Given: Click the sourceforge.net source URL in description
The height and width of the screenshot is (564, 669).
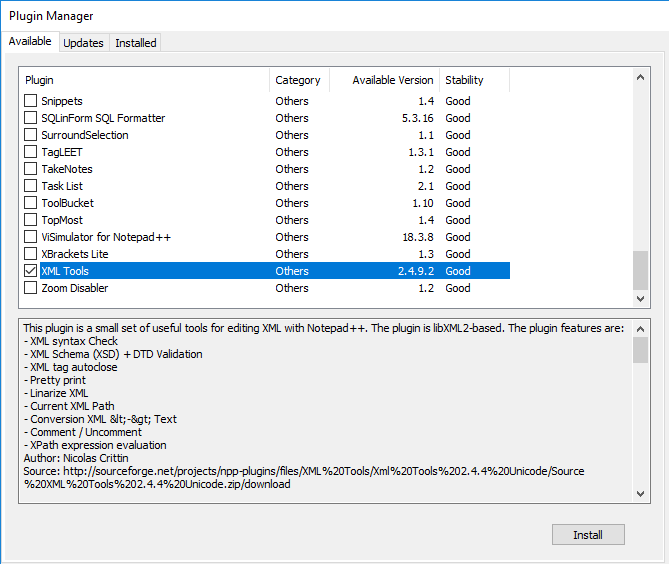Looking at the screenshot, I should (304, 477).
